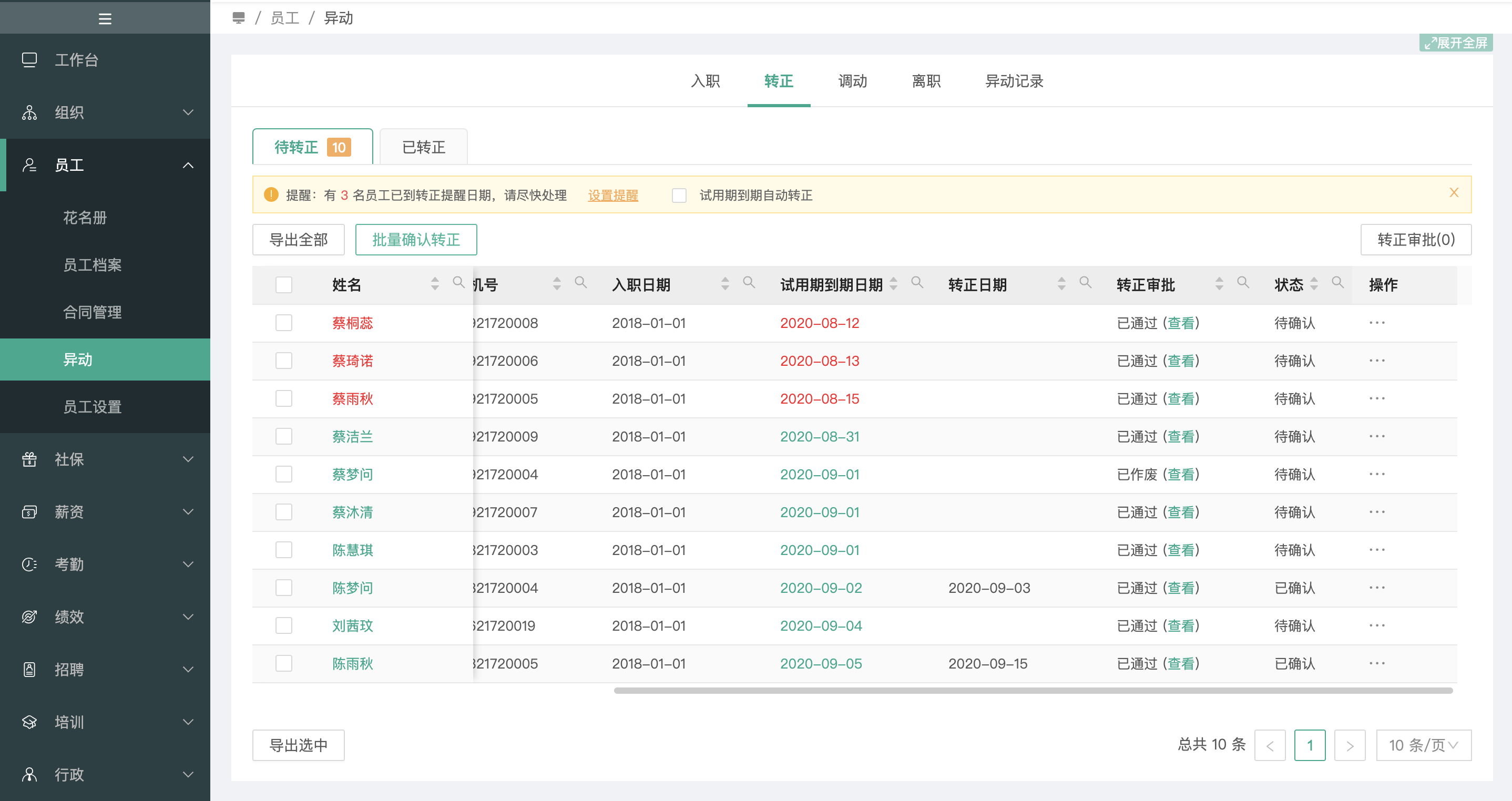
Task: Open the 已转正 sub-tab
Action: [x=424, y=147]
